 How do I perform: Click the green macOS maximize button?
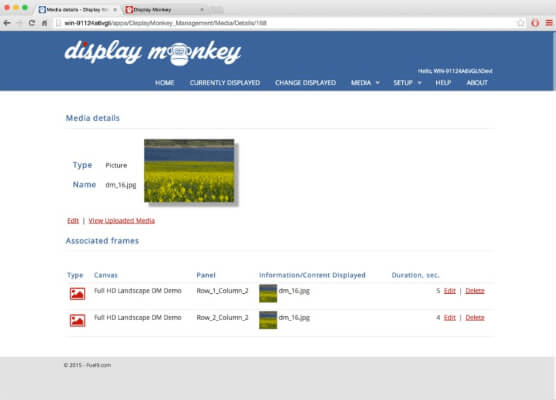(25, 7)
